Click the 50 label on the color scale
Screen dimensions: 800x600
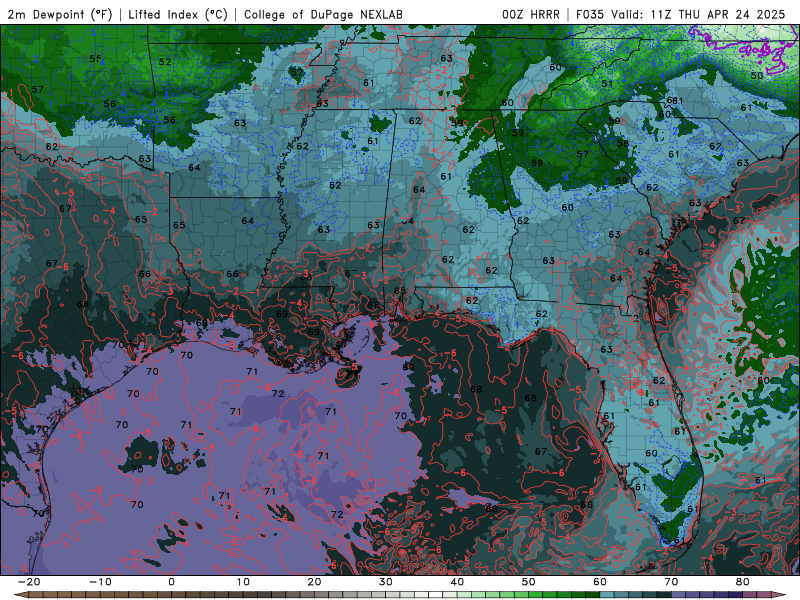coord(529,582)
